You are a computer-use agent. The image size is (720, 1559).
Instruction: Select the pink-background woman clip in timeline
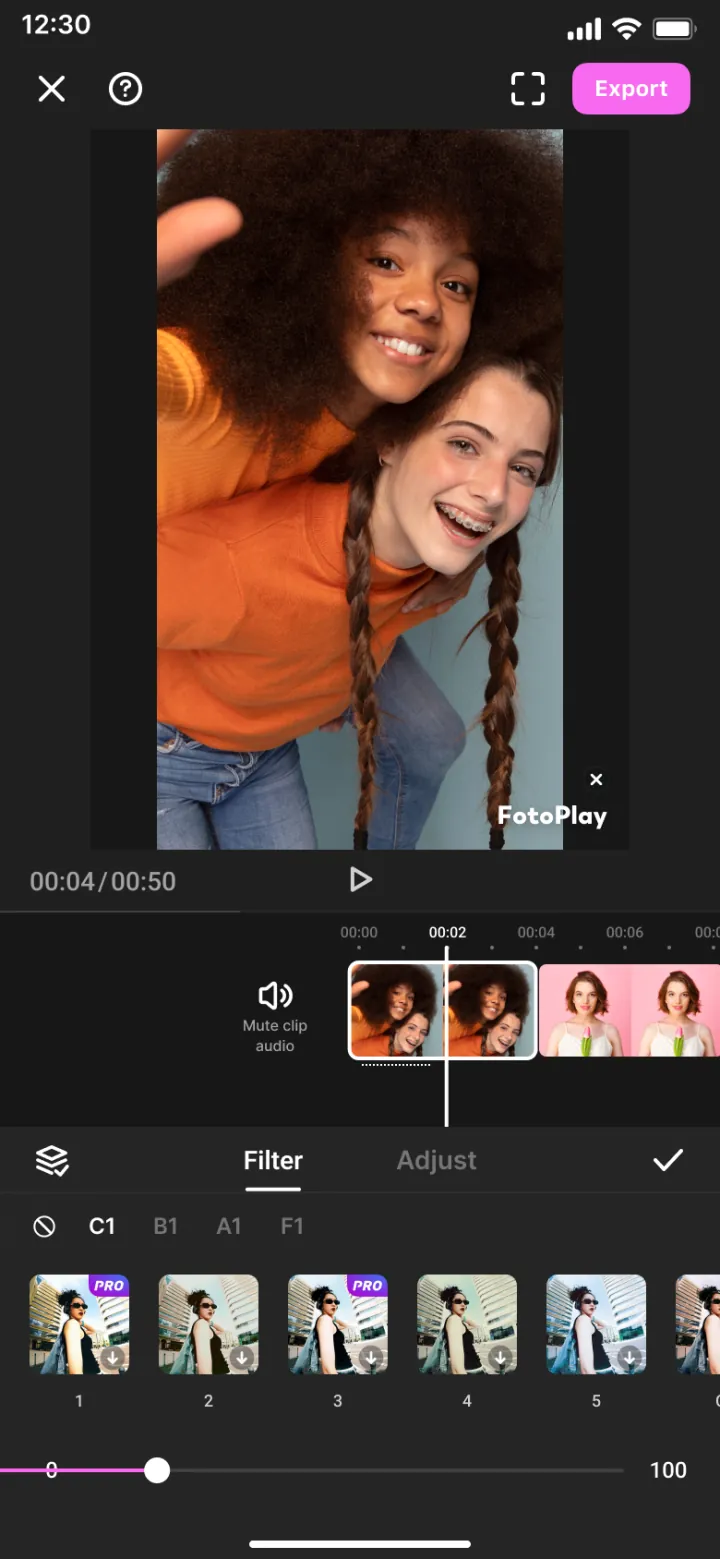click(630, 1010)
